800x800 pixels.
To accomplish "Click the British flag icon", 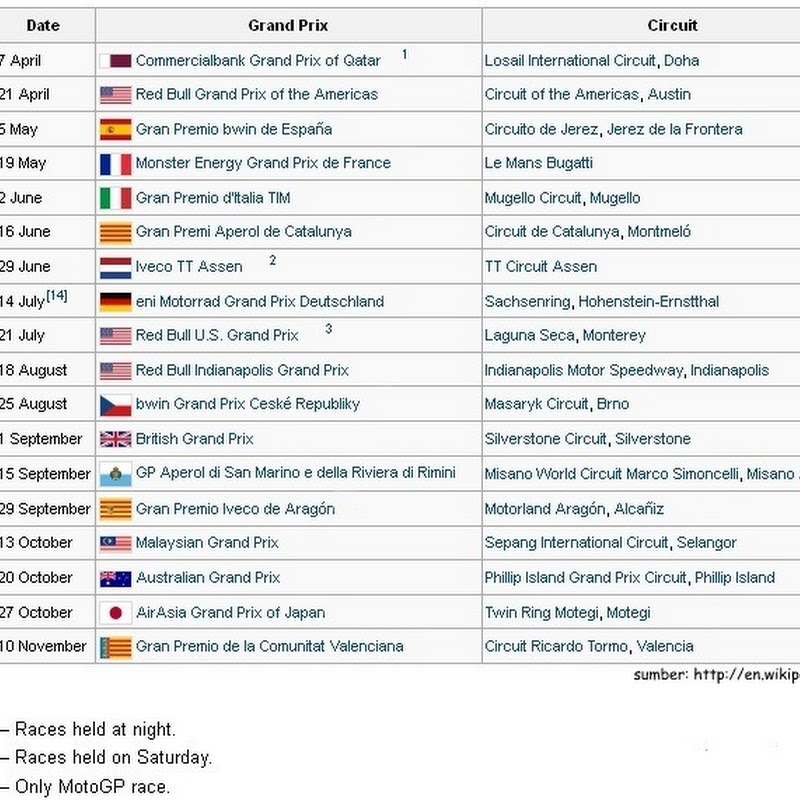I will (115, 439).
